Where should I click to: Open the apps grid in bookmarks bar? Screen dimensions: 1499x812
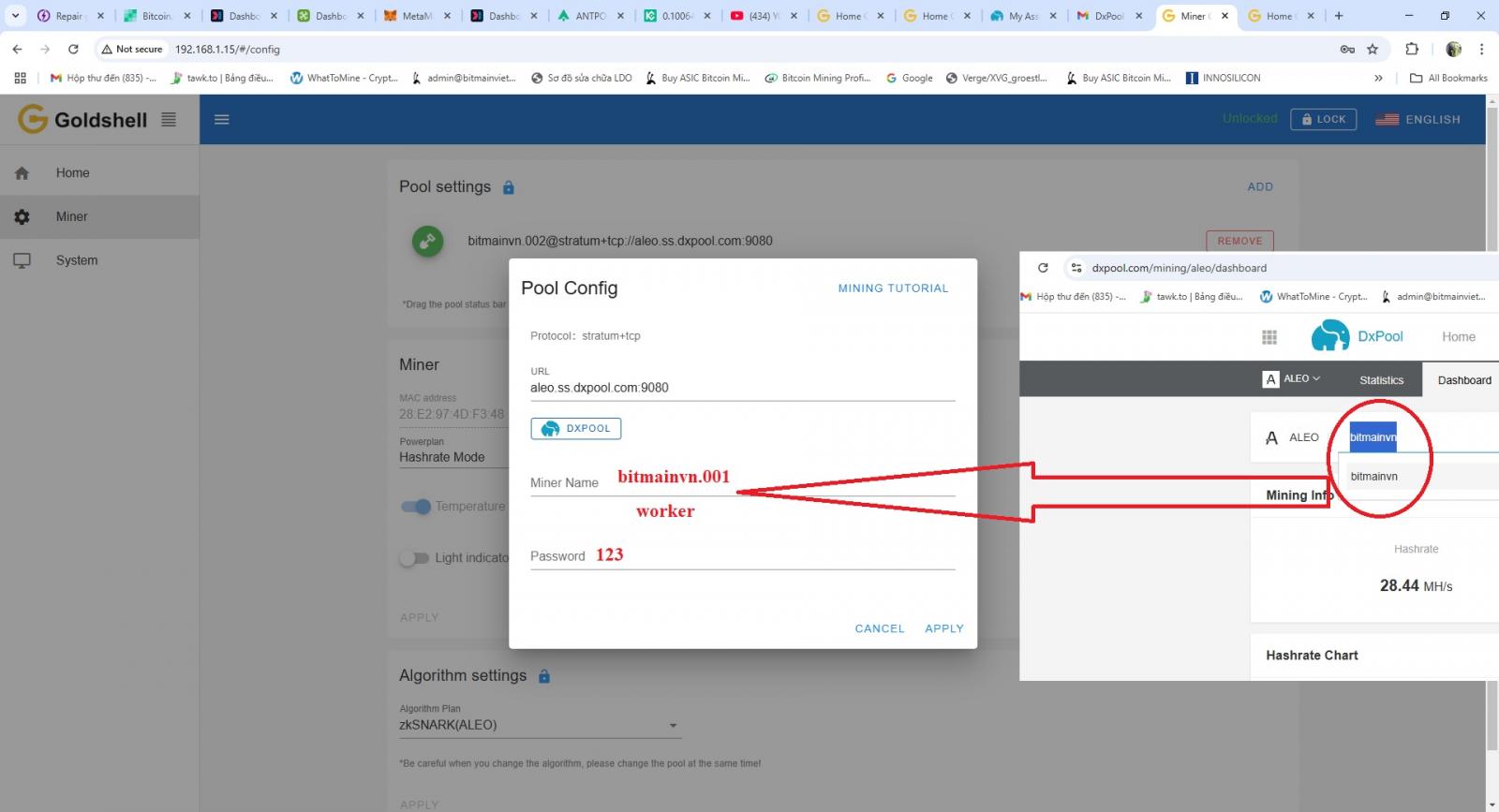click(20, 78)
